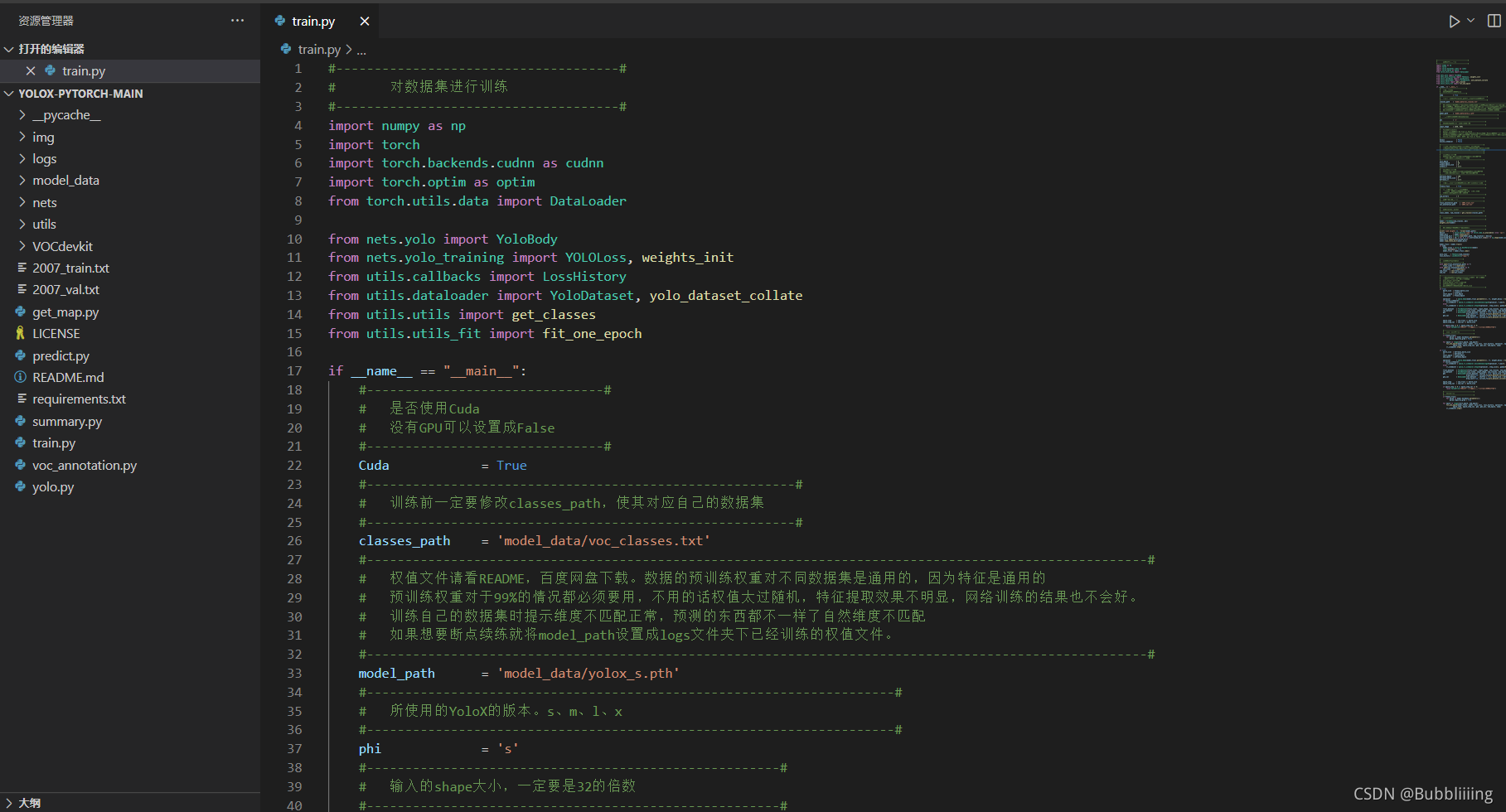
Task: Click the phi variable name
Action: (370, 749)
